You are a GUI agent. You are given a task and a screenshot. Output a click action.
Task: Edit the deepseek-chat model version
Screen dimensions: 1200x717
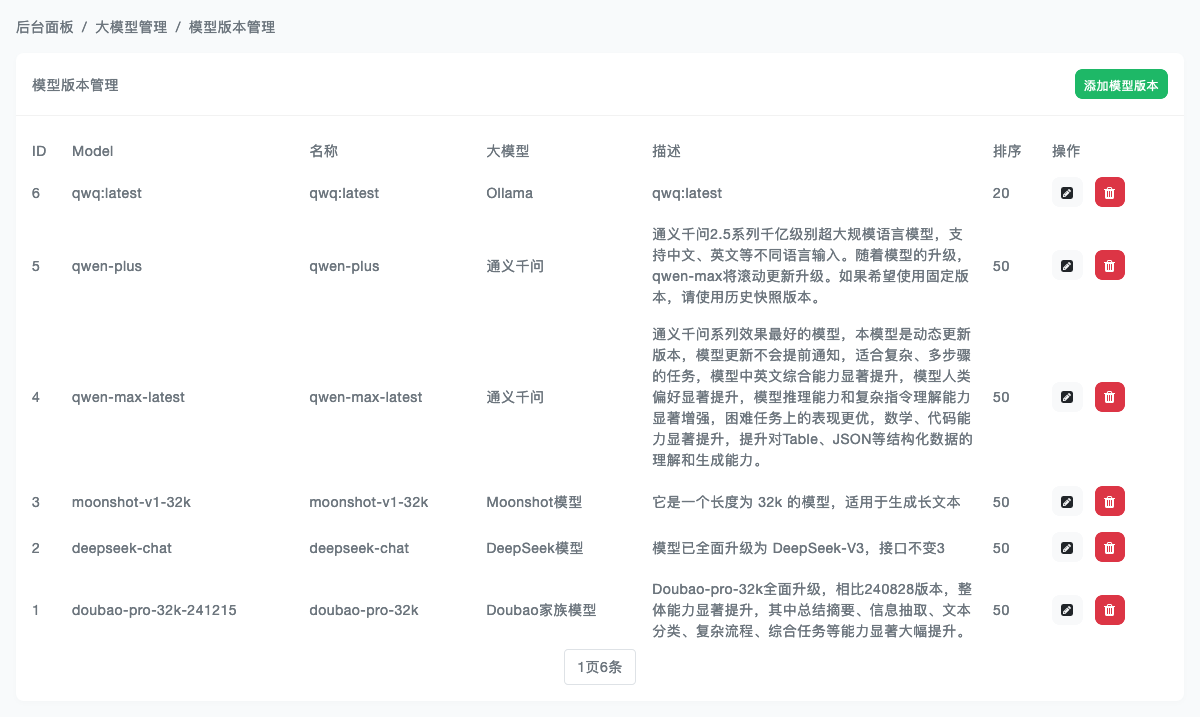tap(1067, 547)
